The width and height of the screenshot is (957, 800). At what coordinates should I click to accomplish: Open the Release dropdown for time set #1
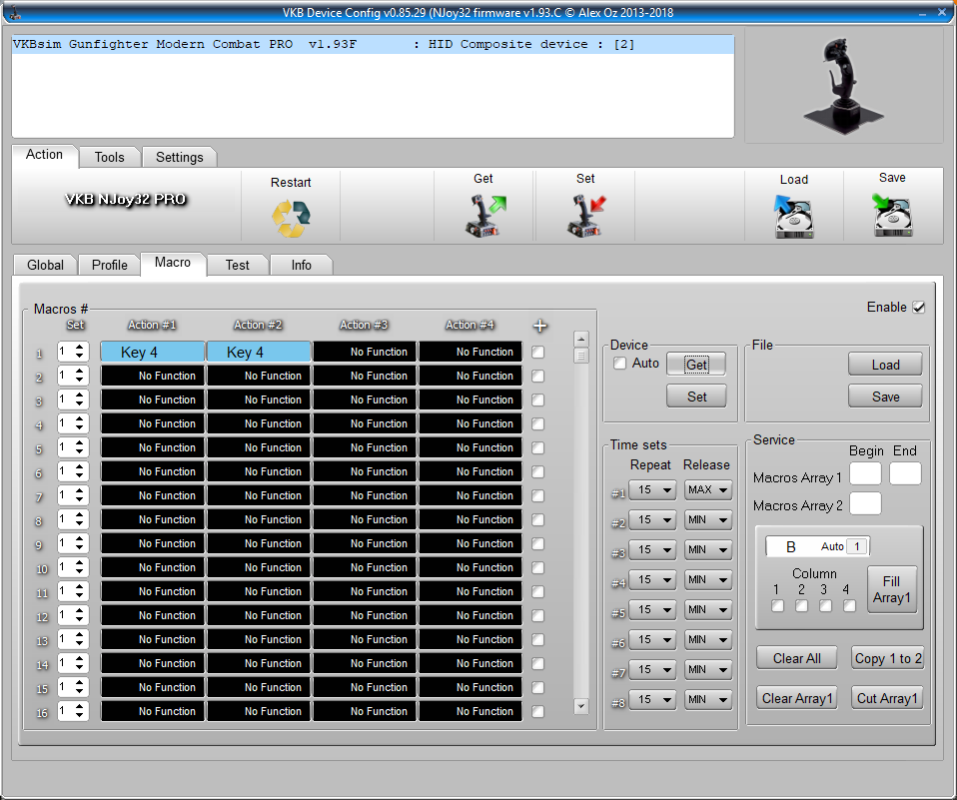pyautogui.click(x=708, y=490)
